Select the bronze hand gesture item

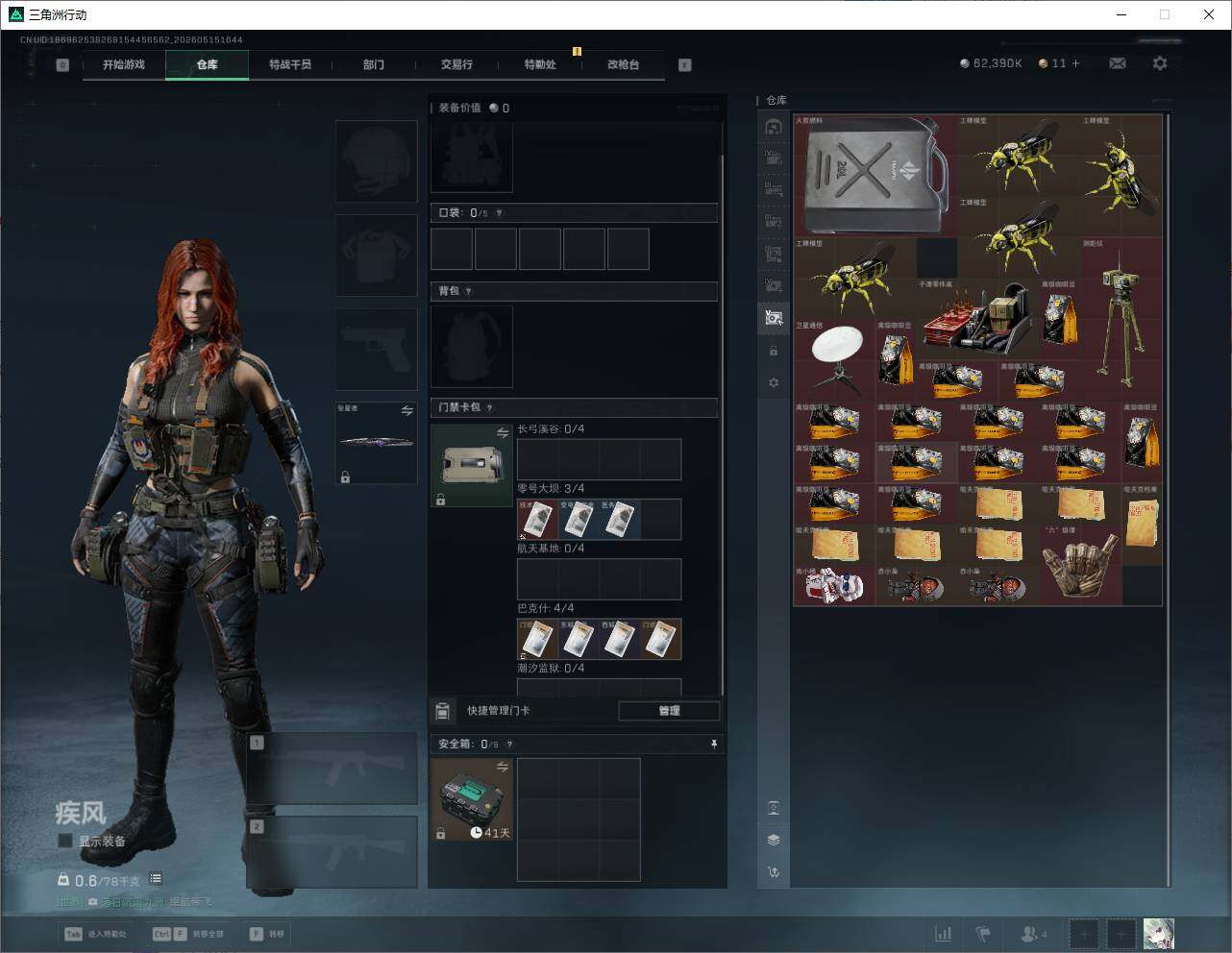pos(1080,563)
